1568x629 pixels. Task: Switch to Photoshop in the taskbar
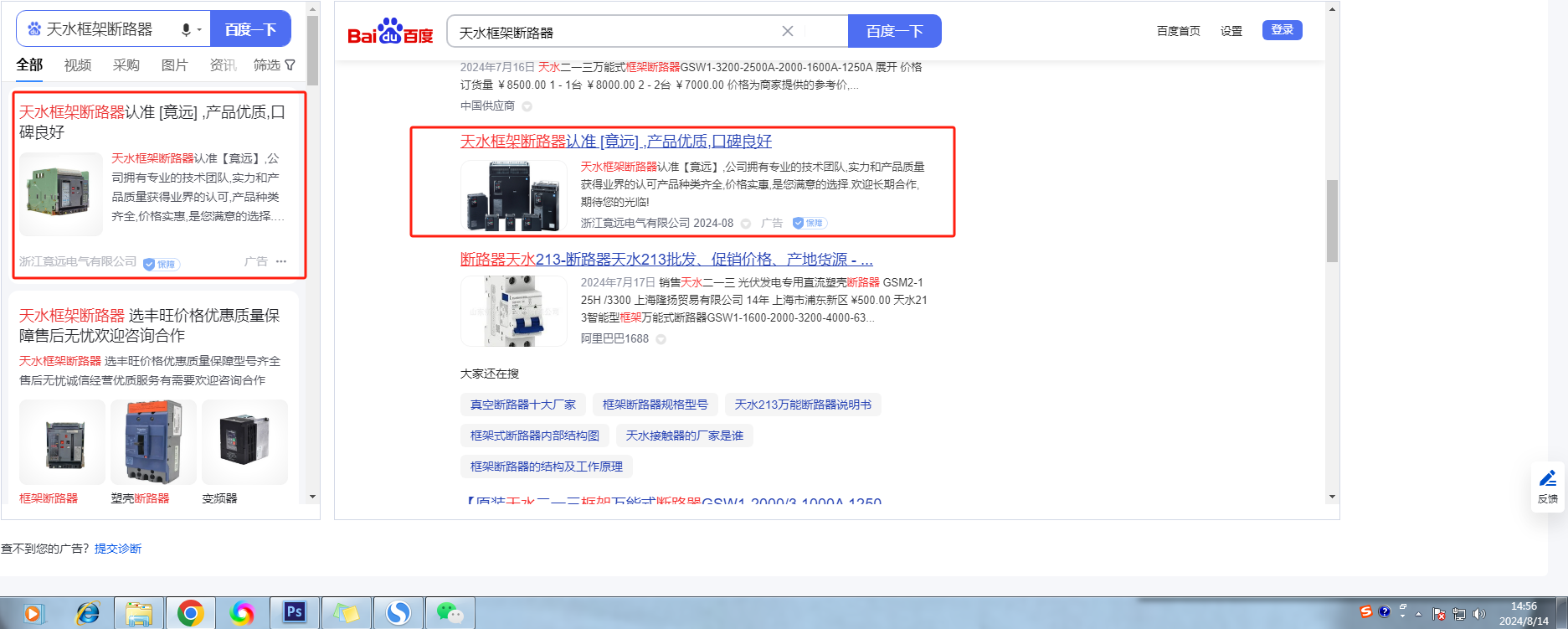tap(295, 612)
